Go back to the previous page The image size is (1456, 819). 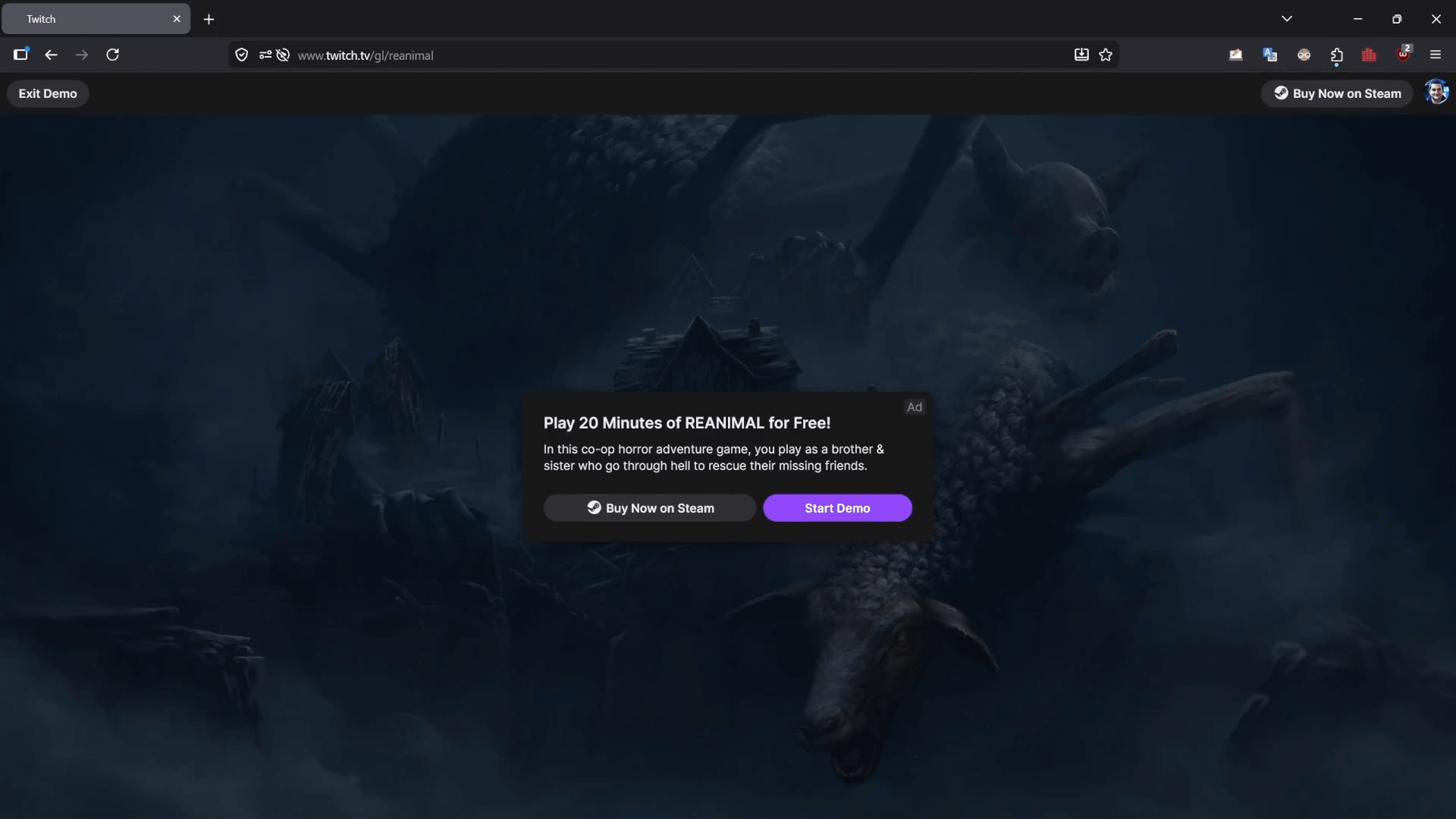click(51, 55)
